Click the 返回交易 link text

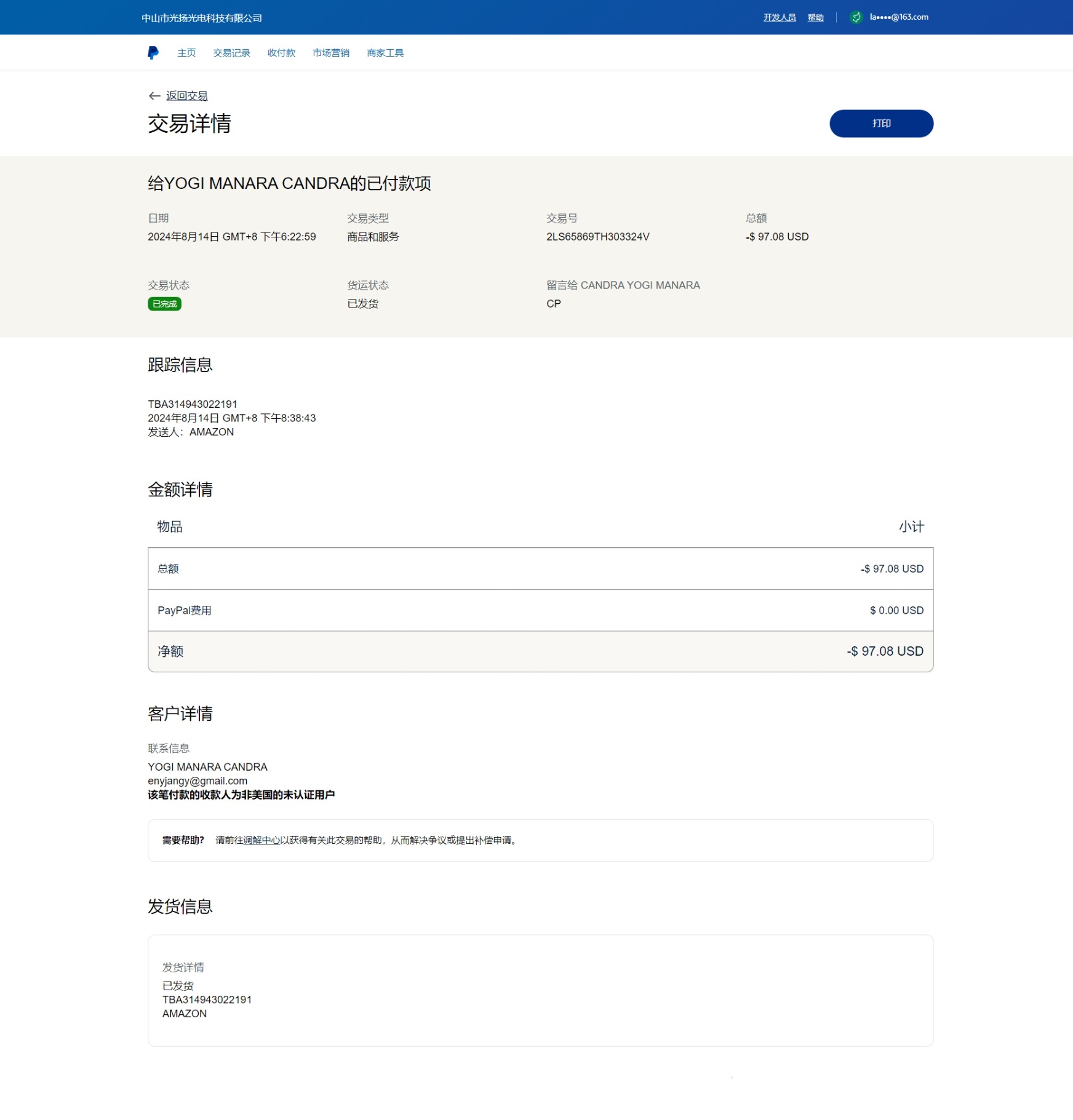pyautogui.click(x=187, y=96)
